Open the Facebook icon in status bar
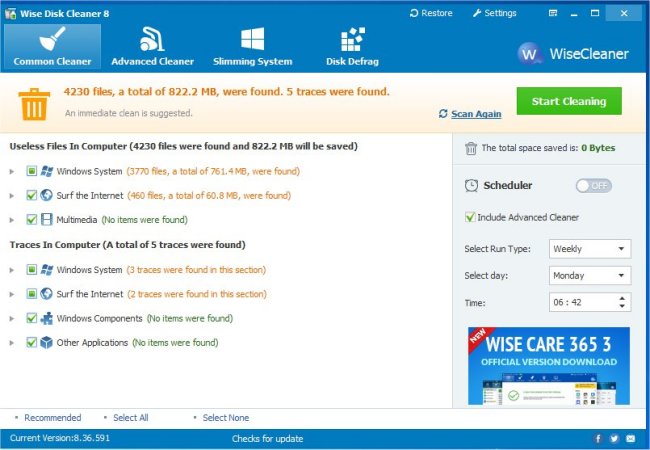Screen dimensions: 650x450 pos(598,438)
